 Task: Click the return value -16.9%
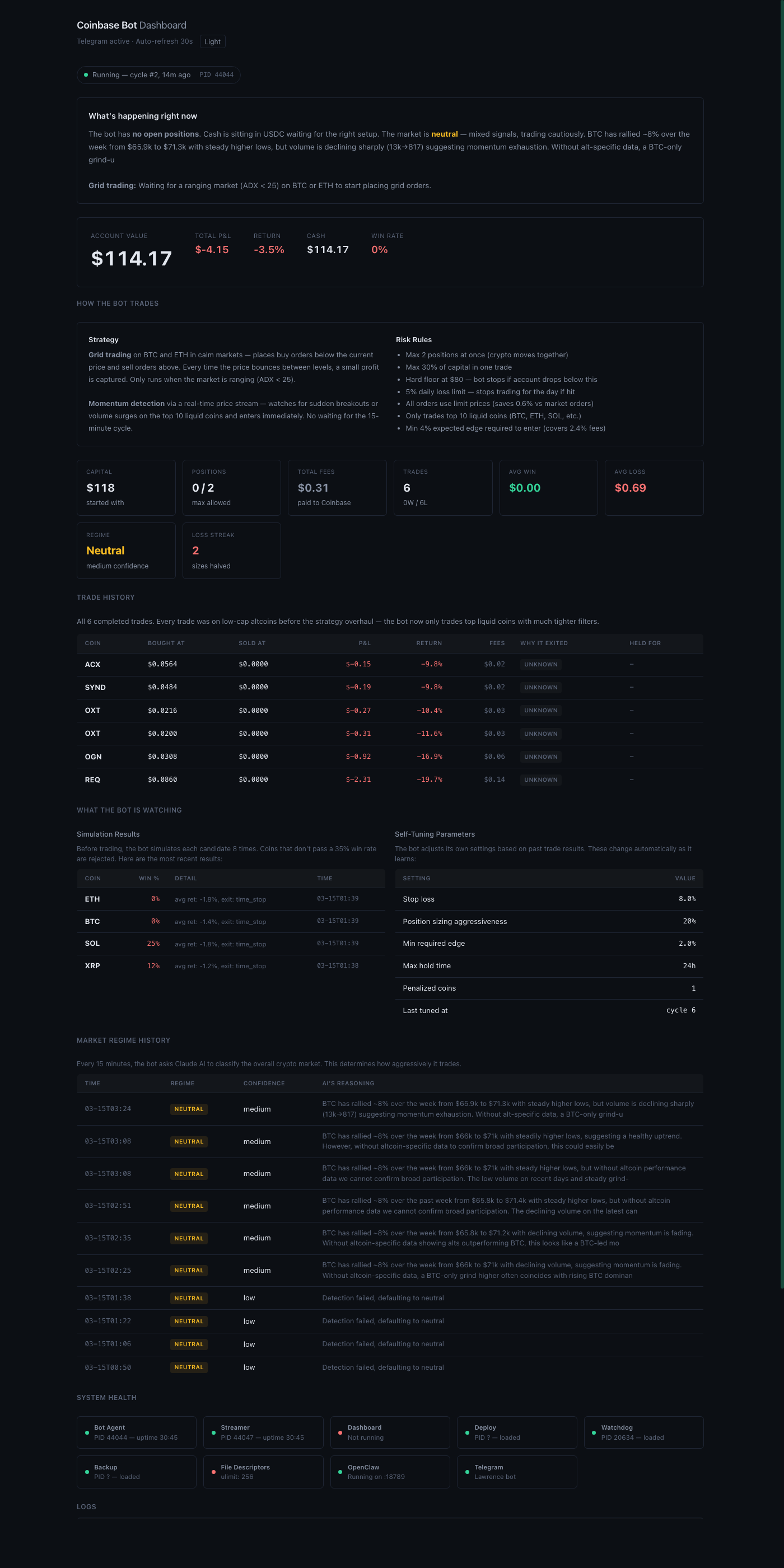[429, 757]
